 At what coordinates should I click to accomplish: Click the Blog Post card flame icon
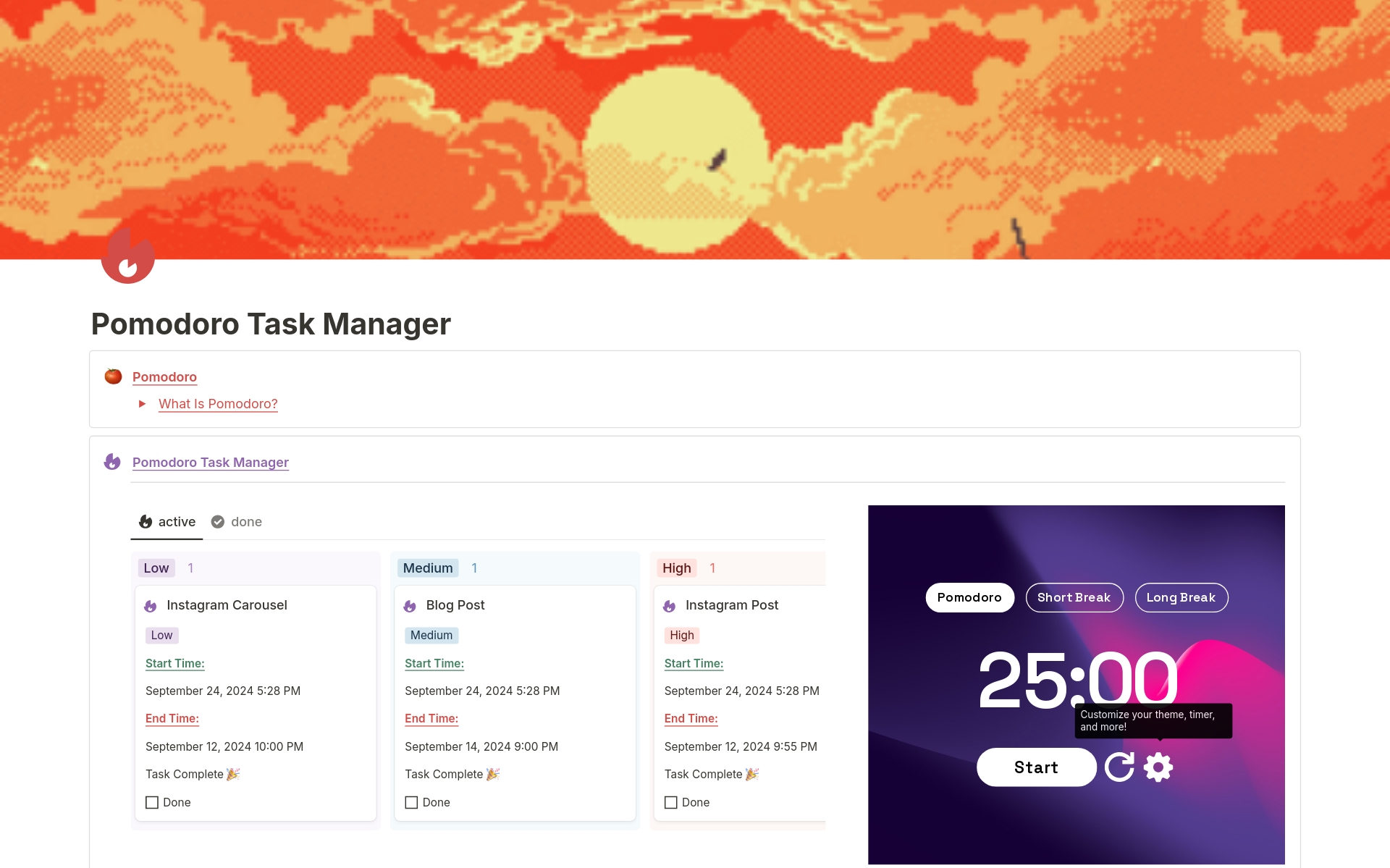point(410,606)
